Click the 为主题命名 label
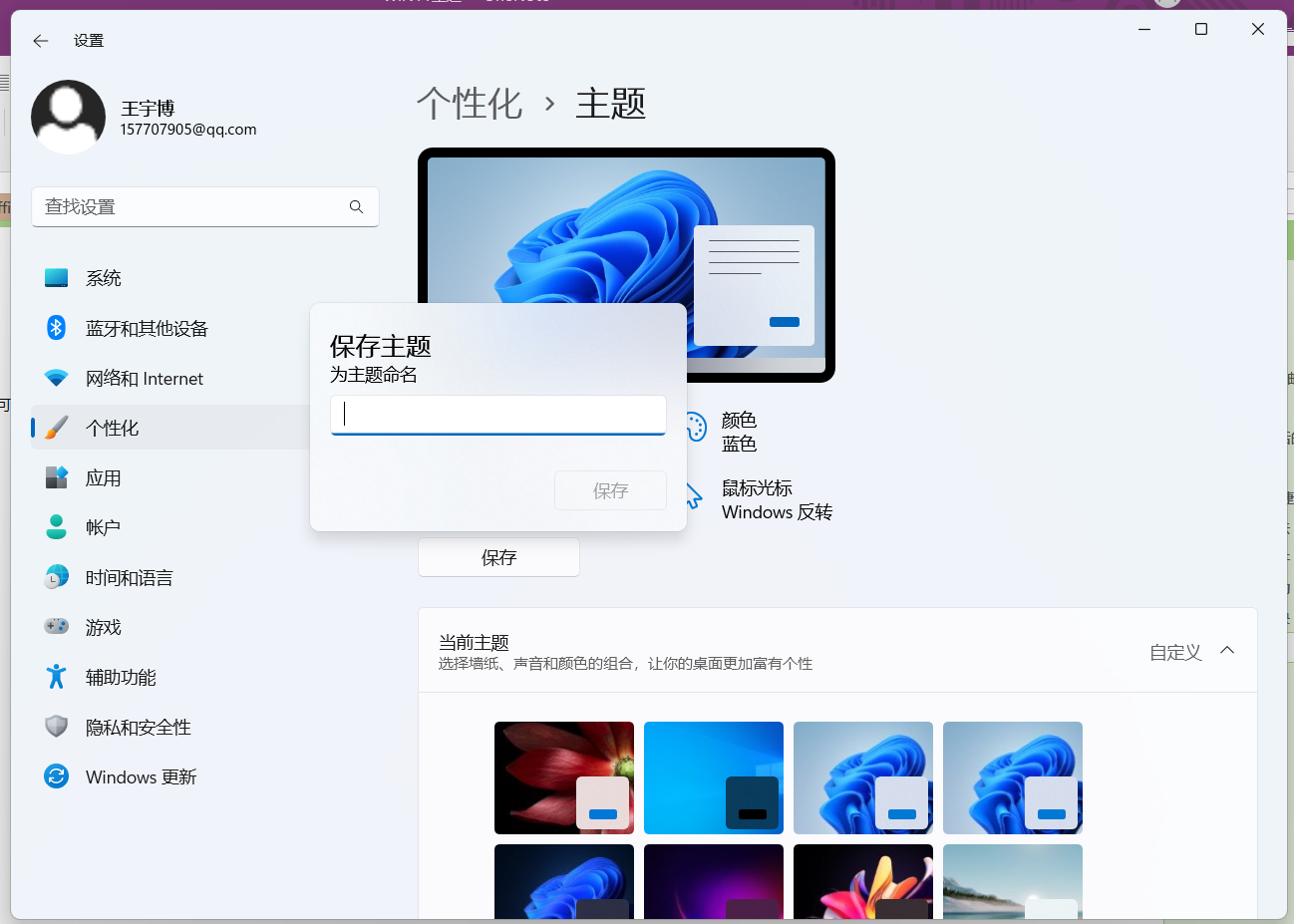The width and height of the screenshot is (1294, 924). click(374, 375)
